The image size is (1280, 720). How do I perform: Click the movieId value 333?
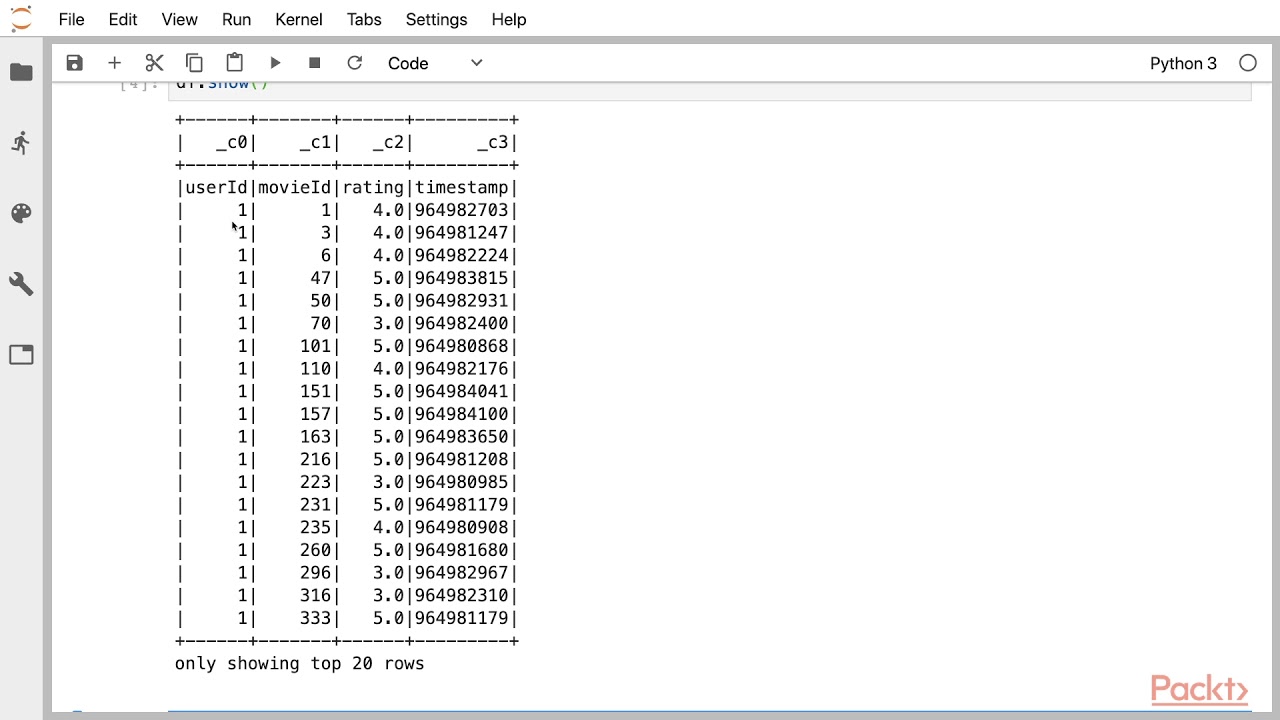click(315, 618)
